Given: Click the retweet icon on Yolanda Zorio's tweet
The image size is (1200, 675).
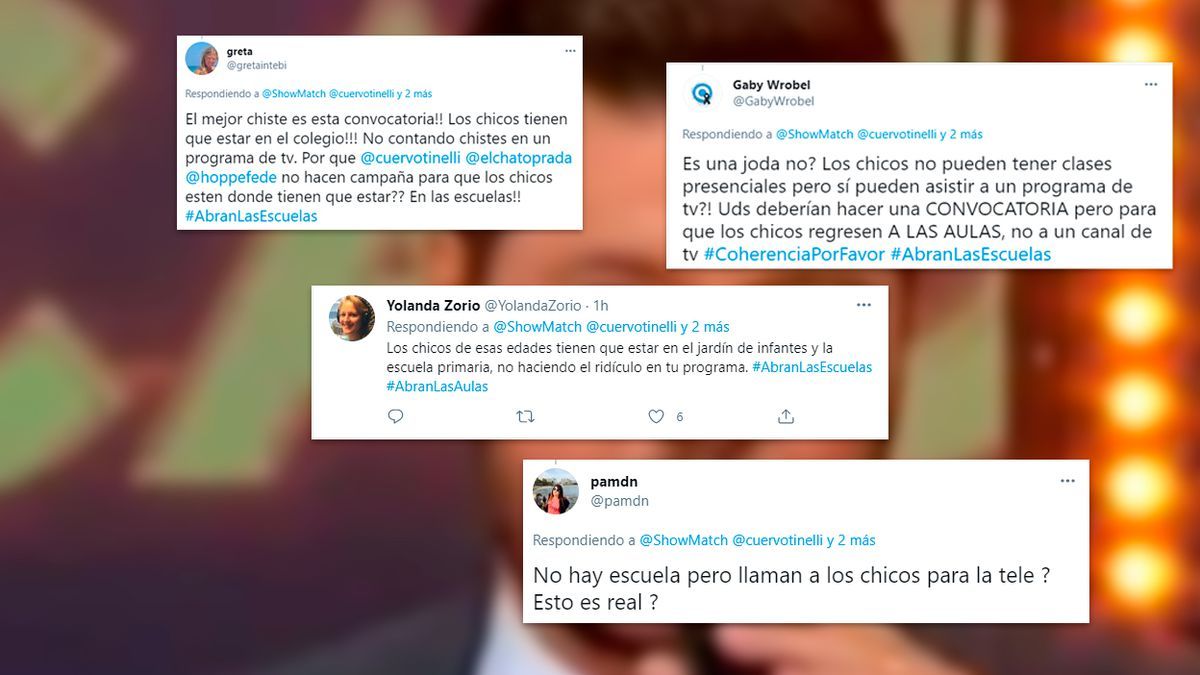Looking at the screenshot, I should tap(525, 416).
